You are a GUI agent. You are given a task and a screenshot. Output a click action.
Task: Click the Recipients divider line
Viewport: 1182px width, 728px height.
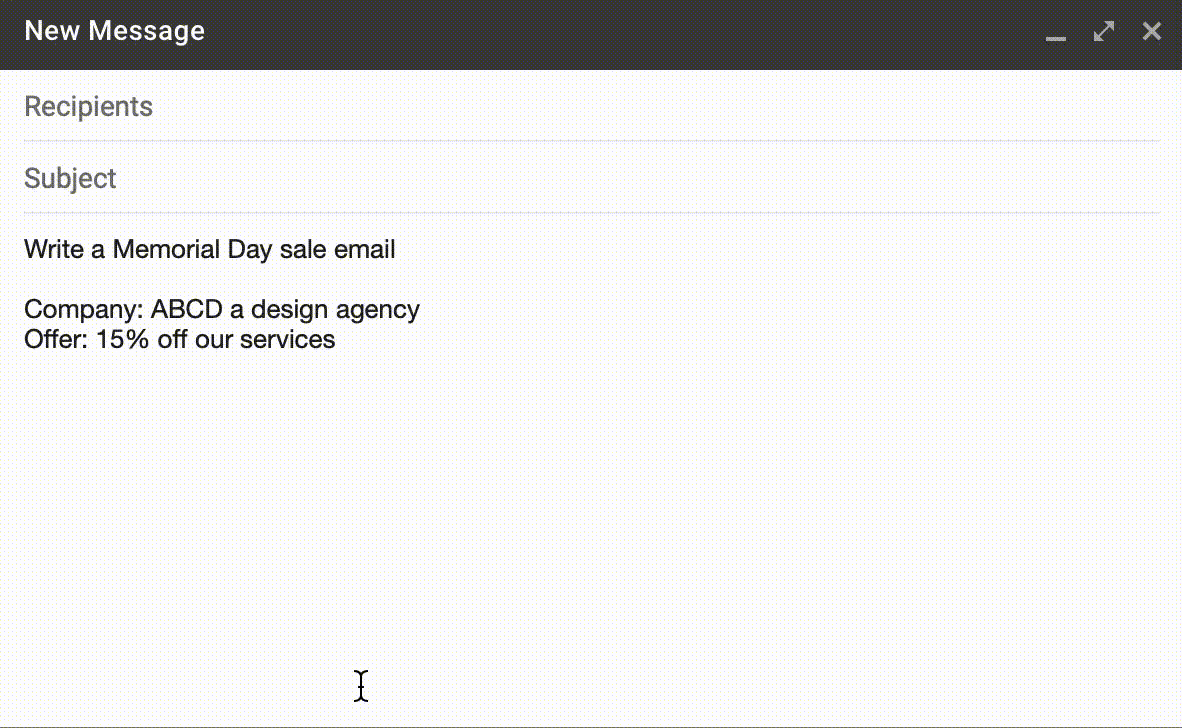(590, 141)
